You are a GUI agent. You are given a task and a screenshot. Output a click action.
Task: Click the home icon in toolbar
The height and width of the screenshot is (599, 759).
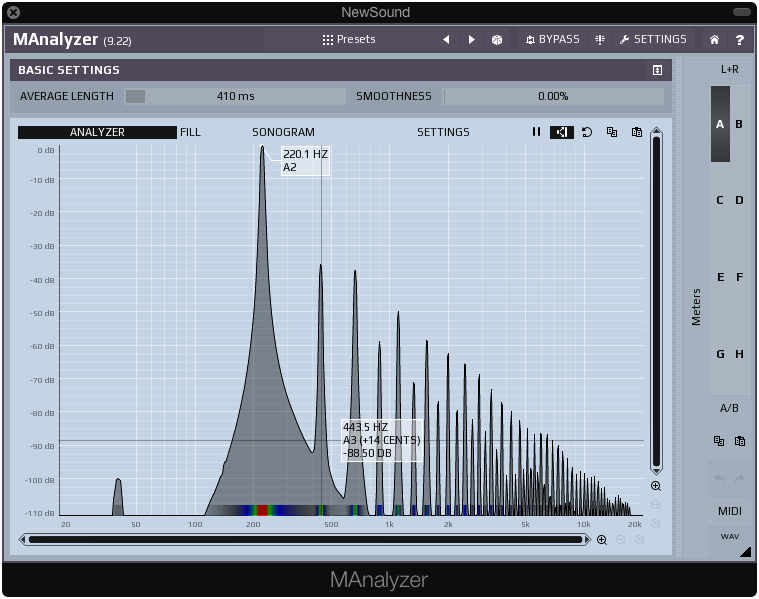tap(714, 40)
